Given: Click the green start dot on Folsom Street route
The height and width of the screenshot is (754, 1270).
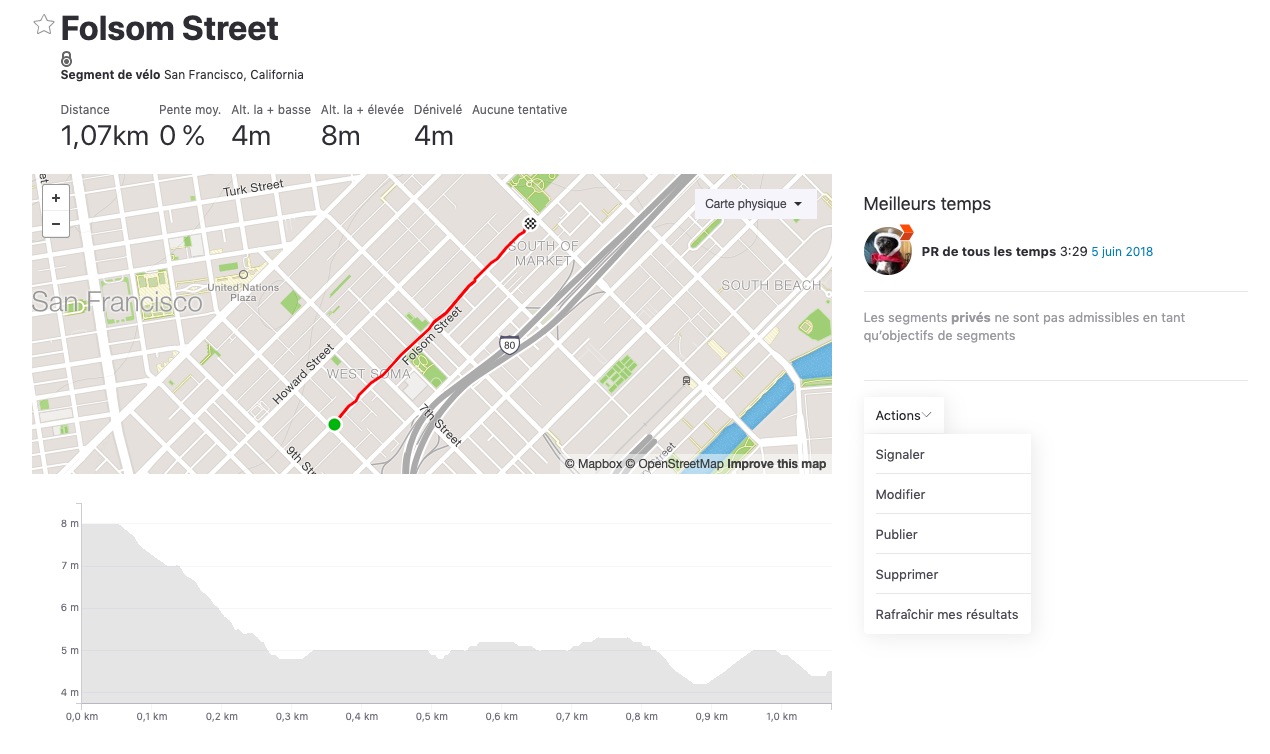Looking at the screenshot, I should click(334, 424).
